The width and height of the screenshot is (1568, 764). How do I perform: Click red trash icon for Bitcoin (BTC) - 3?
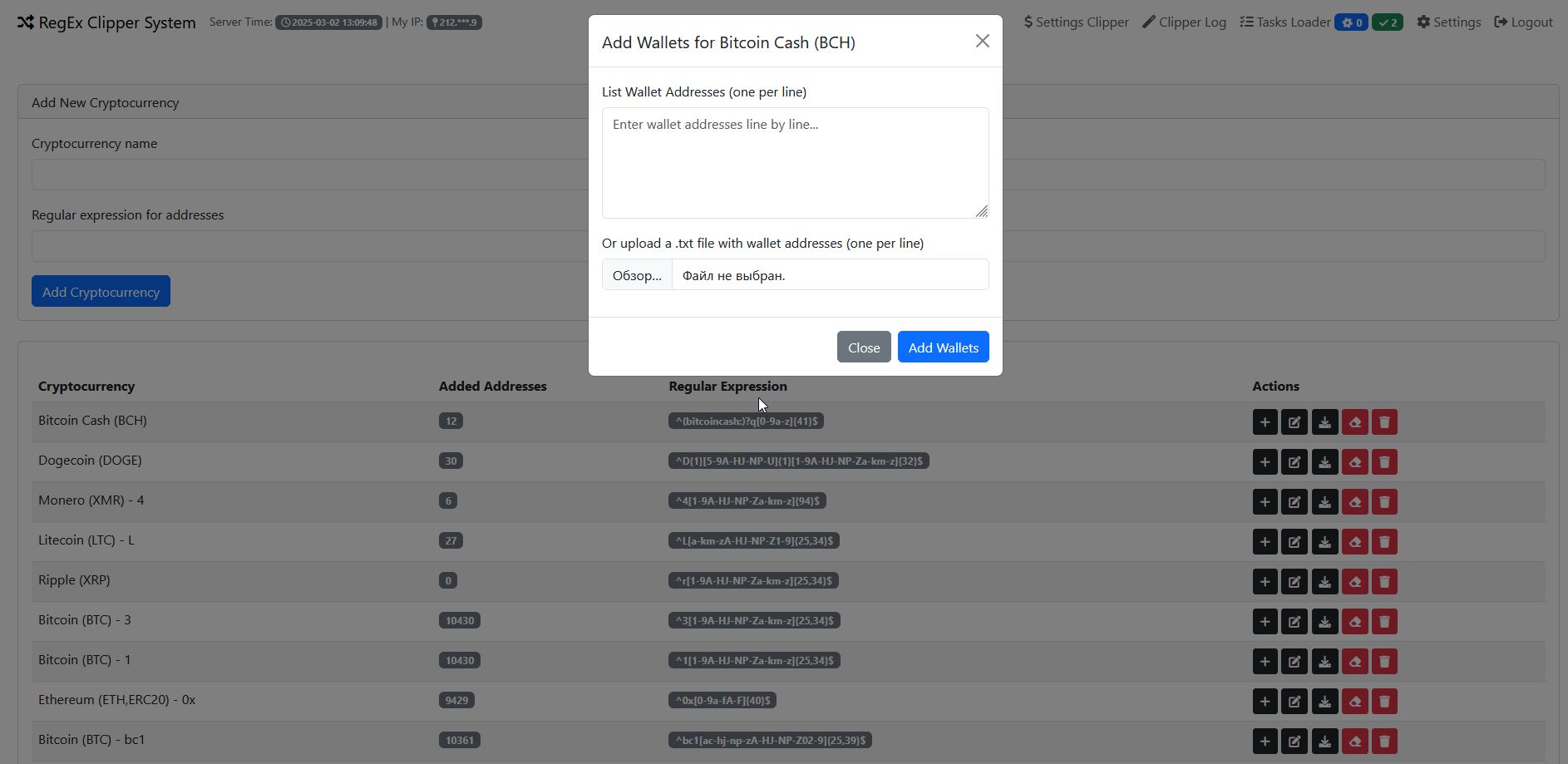1384,622
